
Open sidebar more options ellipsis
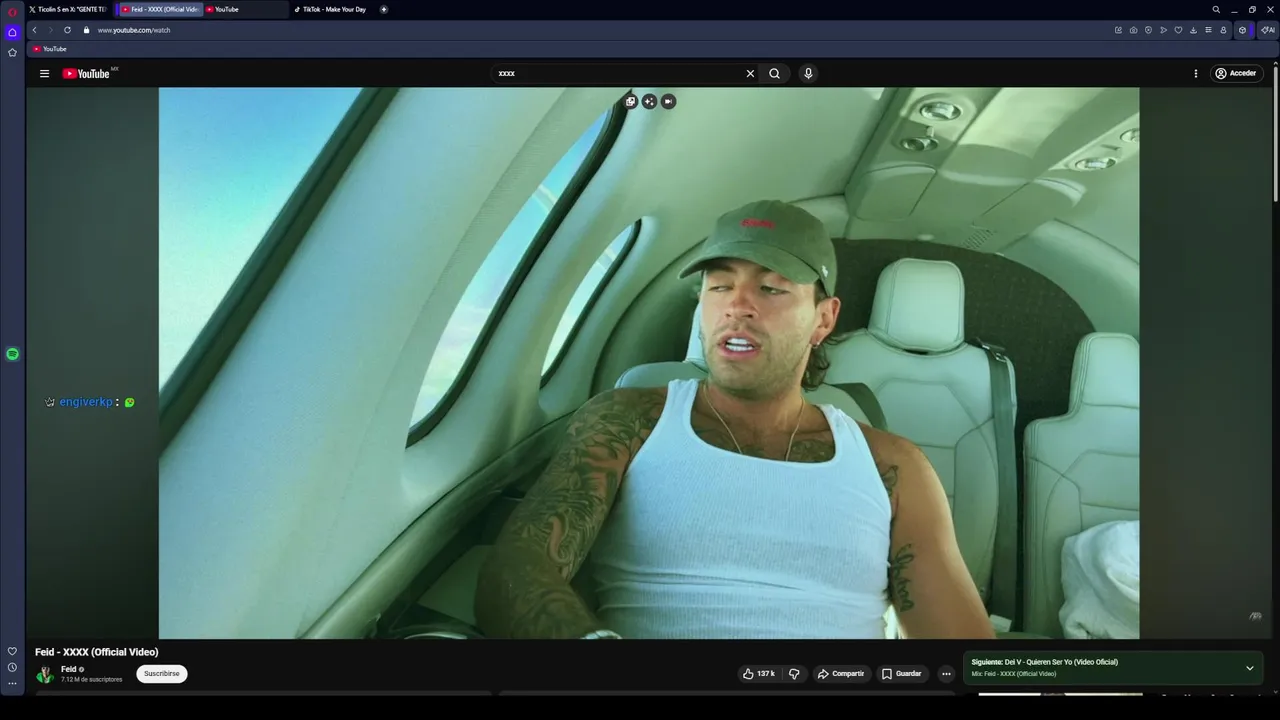click(x=12, y=684)
